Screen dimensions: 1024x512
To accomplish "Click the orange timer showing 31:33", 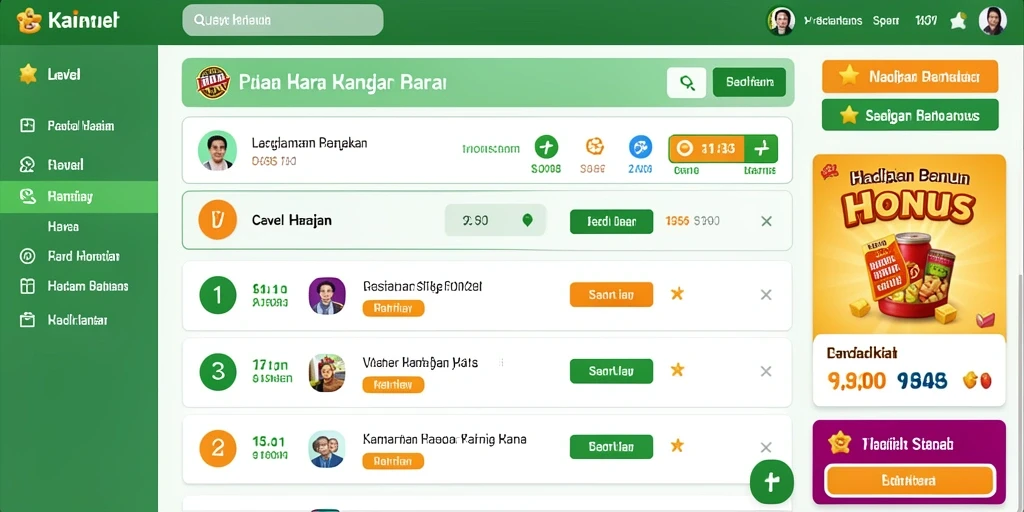I will click(x=707, y=149).
